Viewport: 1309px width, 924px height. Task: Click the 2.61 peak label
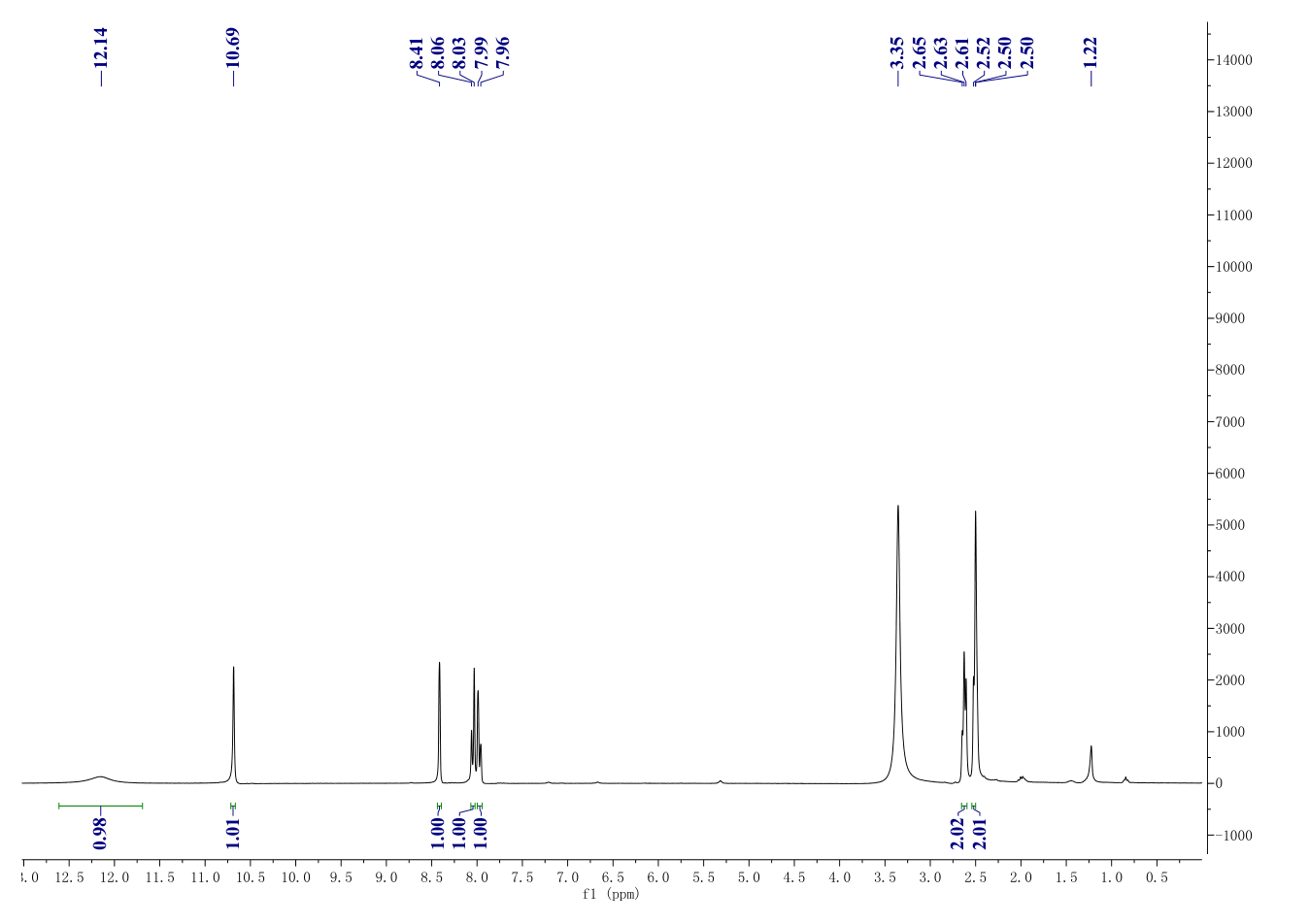tap(962, 53)
